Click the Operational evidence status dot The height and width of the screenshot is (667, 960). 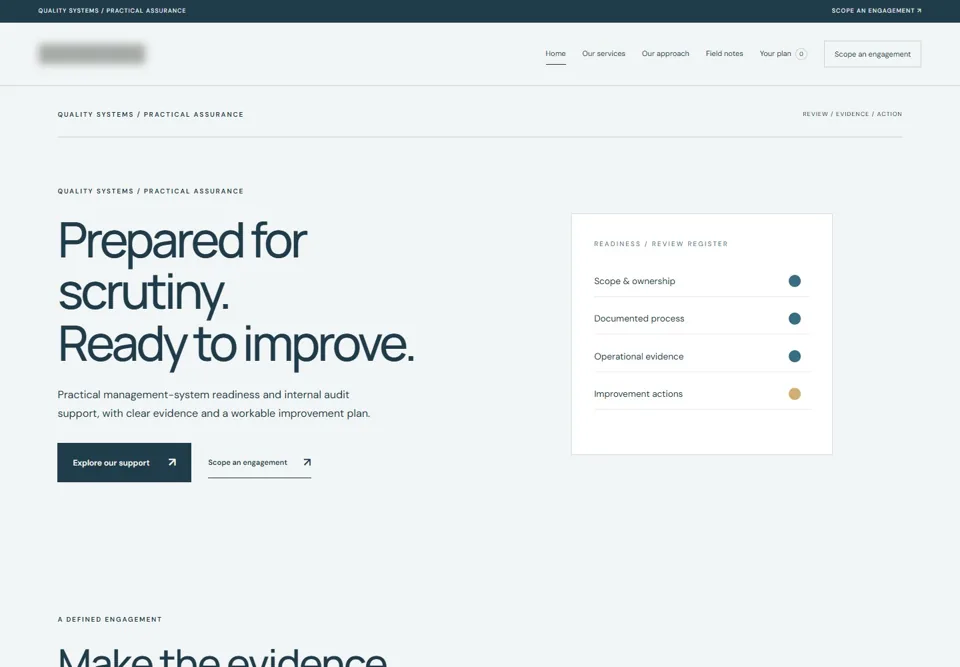point(795,356)
